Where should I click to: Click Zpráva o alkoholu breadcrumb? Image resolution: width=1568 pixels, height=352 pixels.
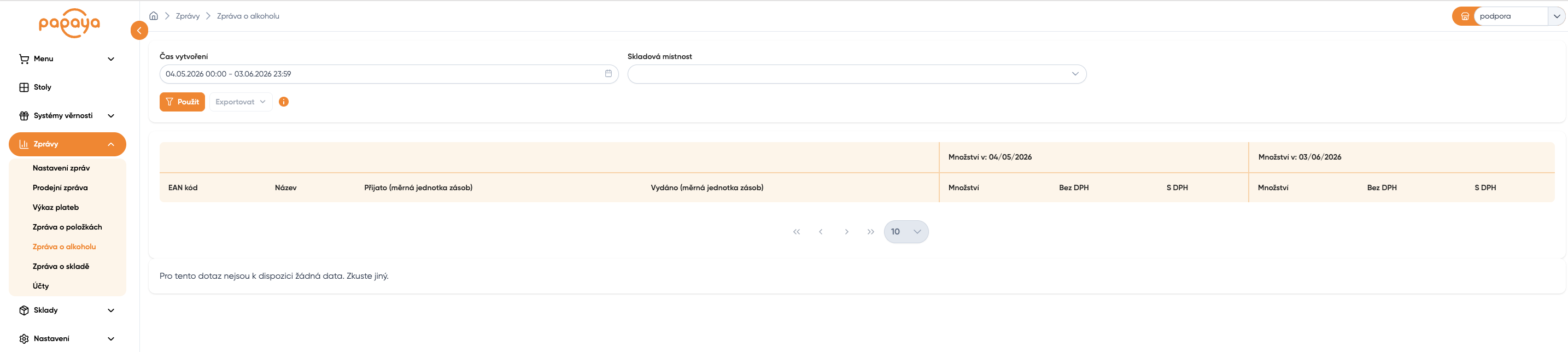click(248, 16)
